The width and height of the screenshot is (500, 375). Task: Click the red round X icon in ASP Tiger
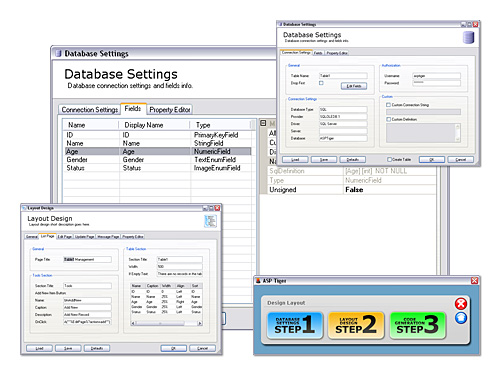pyautogui.click(x=461, y=304)
